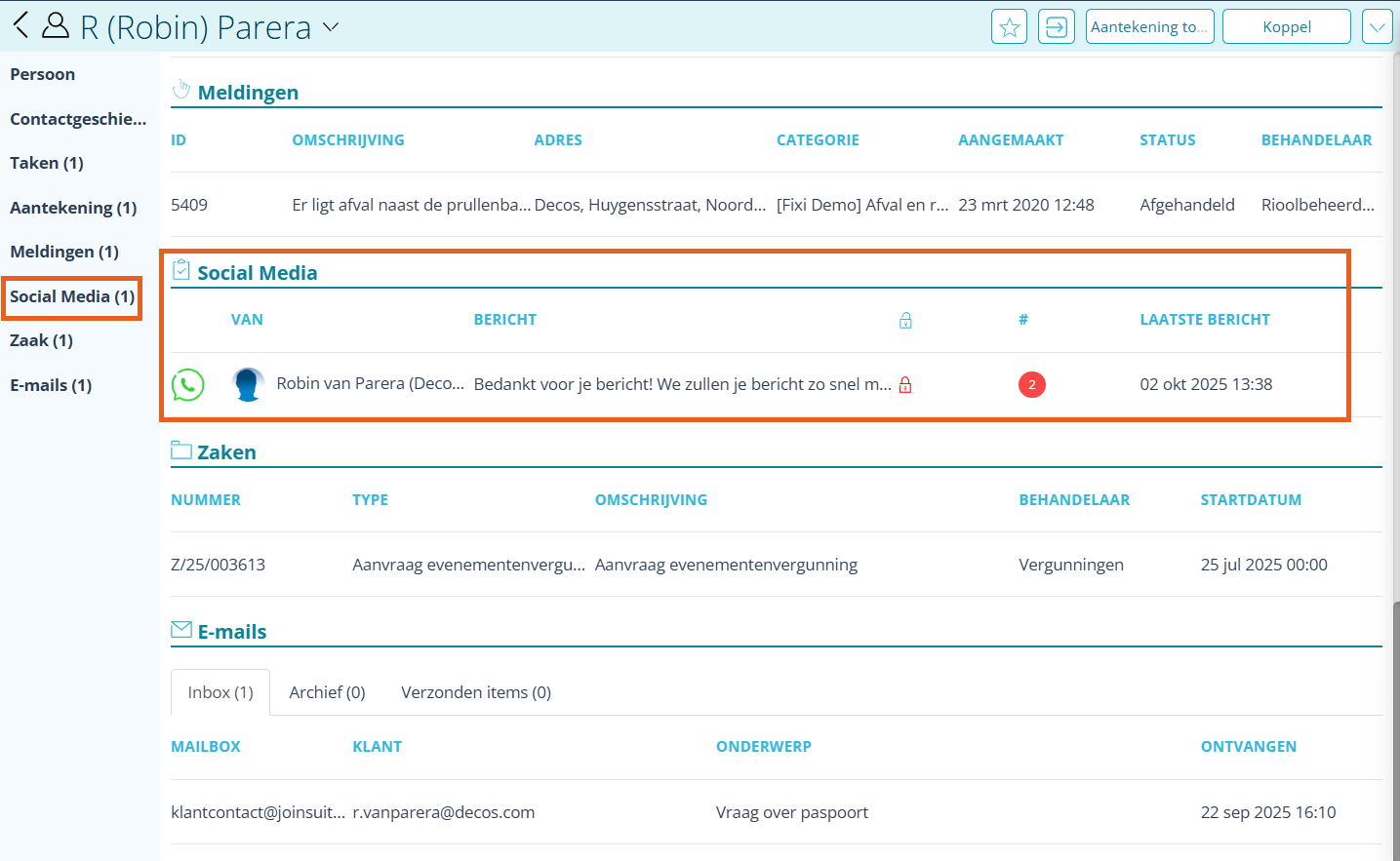This screenshot has height=861, width=1400.
Task: Click the lock column header icon
Action: pos(905,321)
